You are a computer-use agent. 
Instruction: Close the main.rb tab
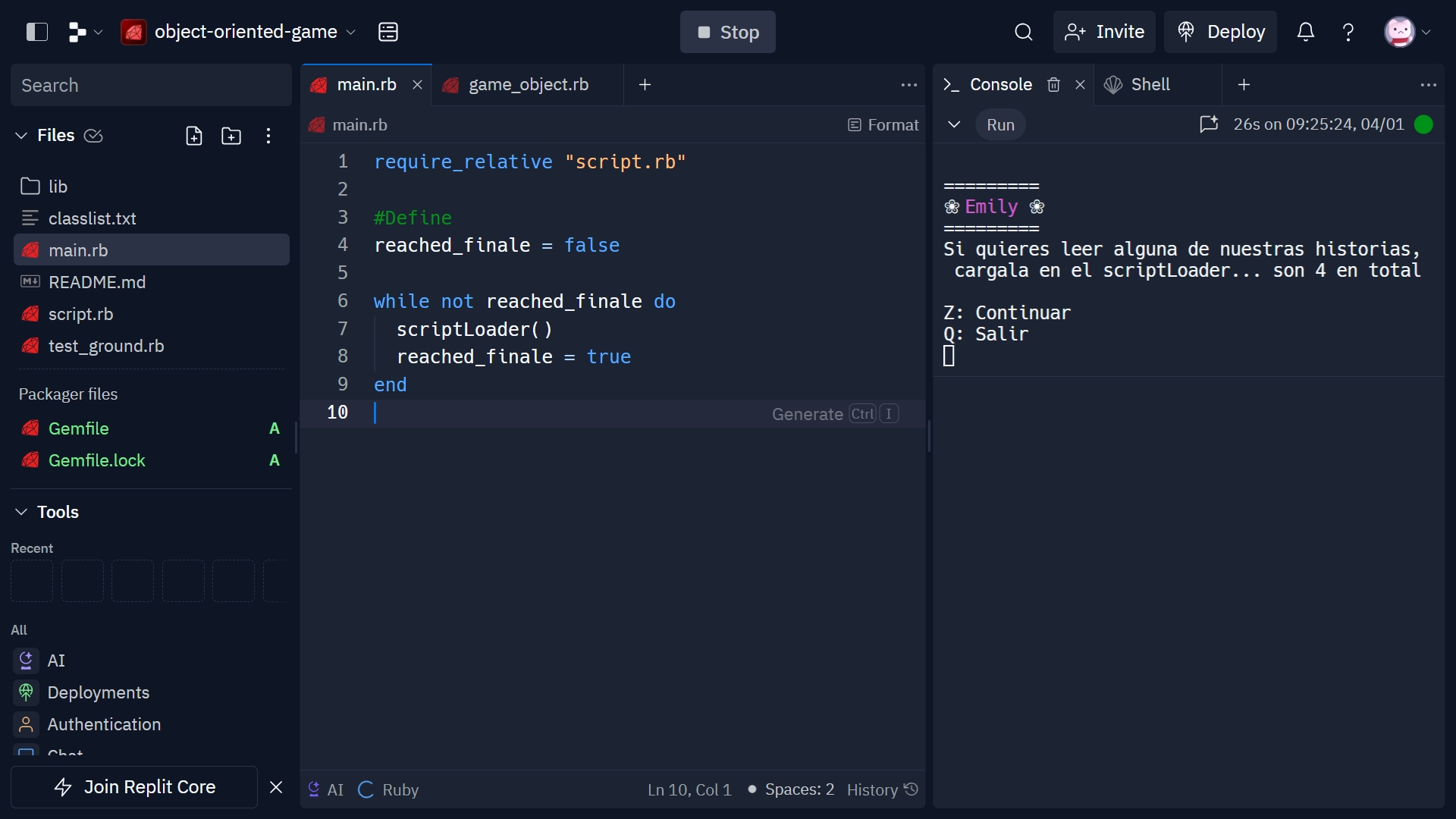click(417, 85)
